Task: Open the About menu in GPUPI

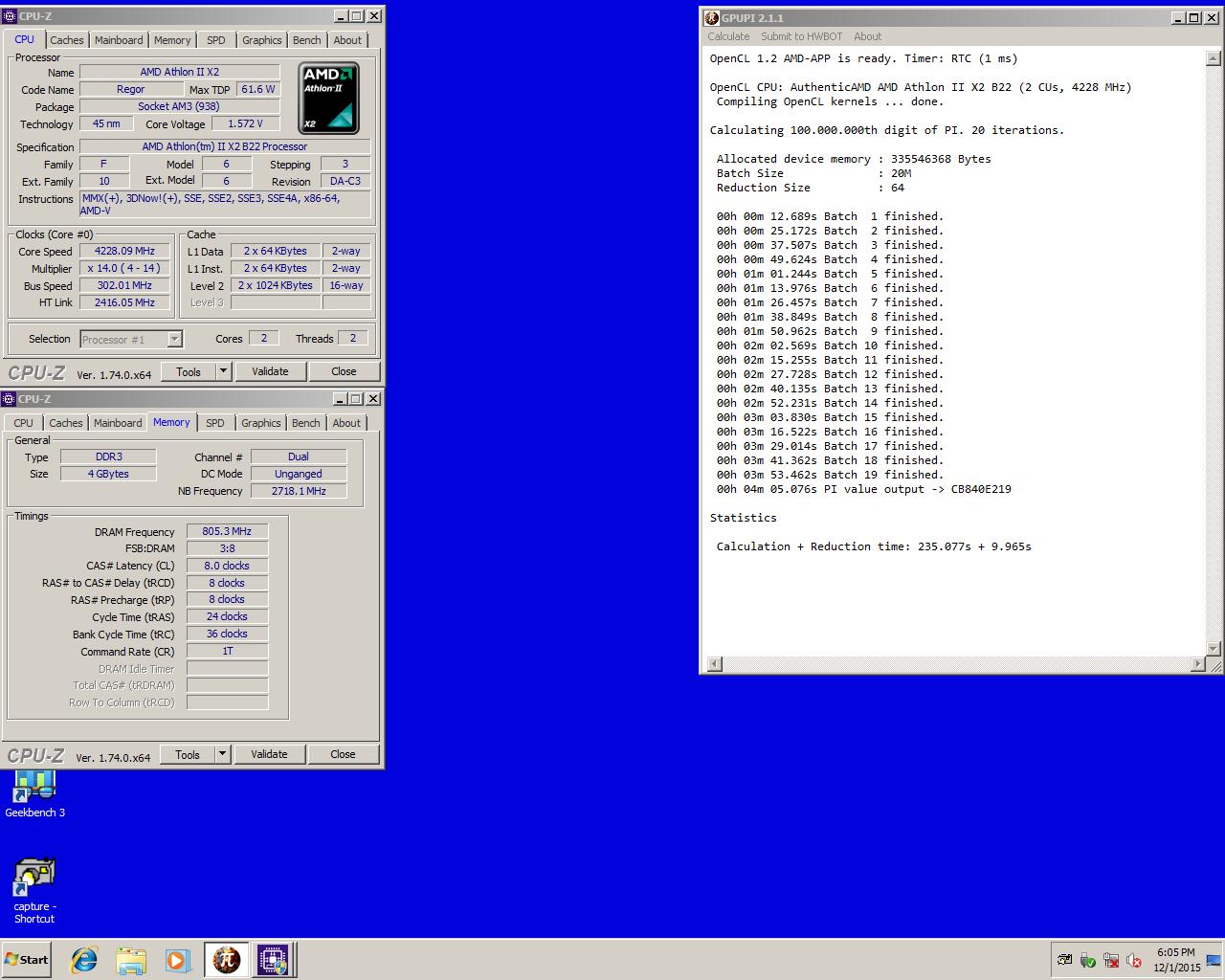Action: [868, 36]
